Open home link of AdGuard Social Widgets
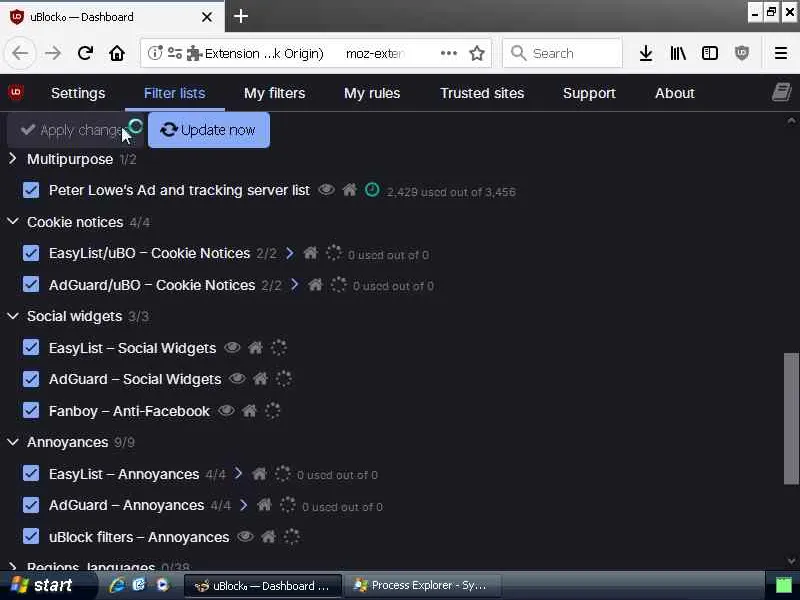The width and height of the screenshot is (800, 600). coord(260,379)
